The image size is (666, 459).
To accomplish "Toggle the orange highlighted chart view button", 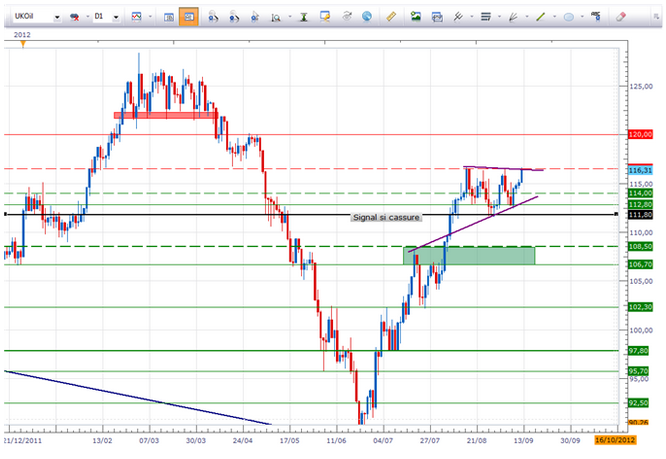I will pyautogui.click(x=189, y=17).
